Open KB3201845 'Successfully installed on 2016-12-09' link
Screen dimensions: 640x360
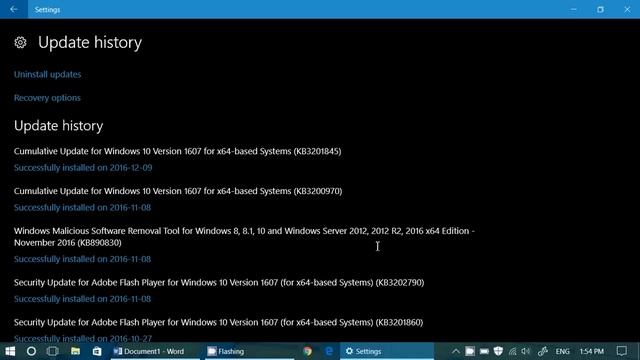83,168
